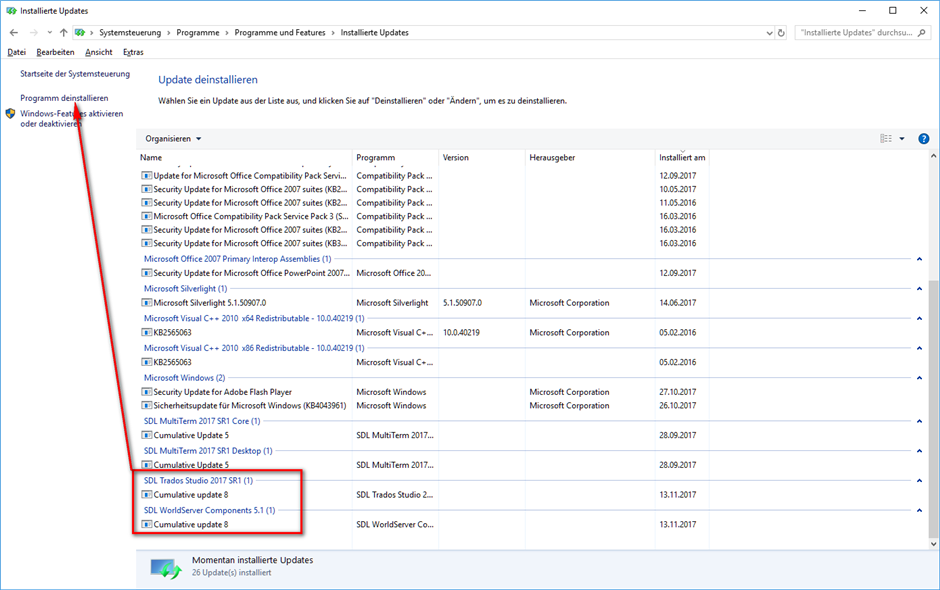Image resolution: width=940 pixels, height=590 pixels.
Task: Open the address bar history dropdown
Action: (769, 33)
